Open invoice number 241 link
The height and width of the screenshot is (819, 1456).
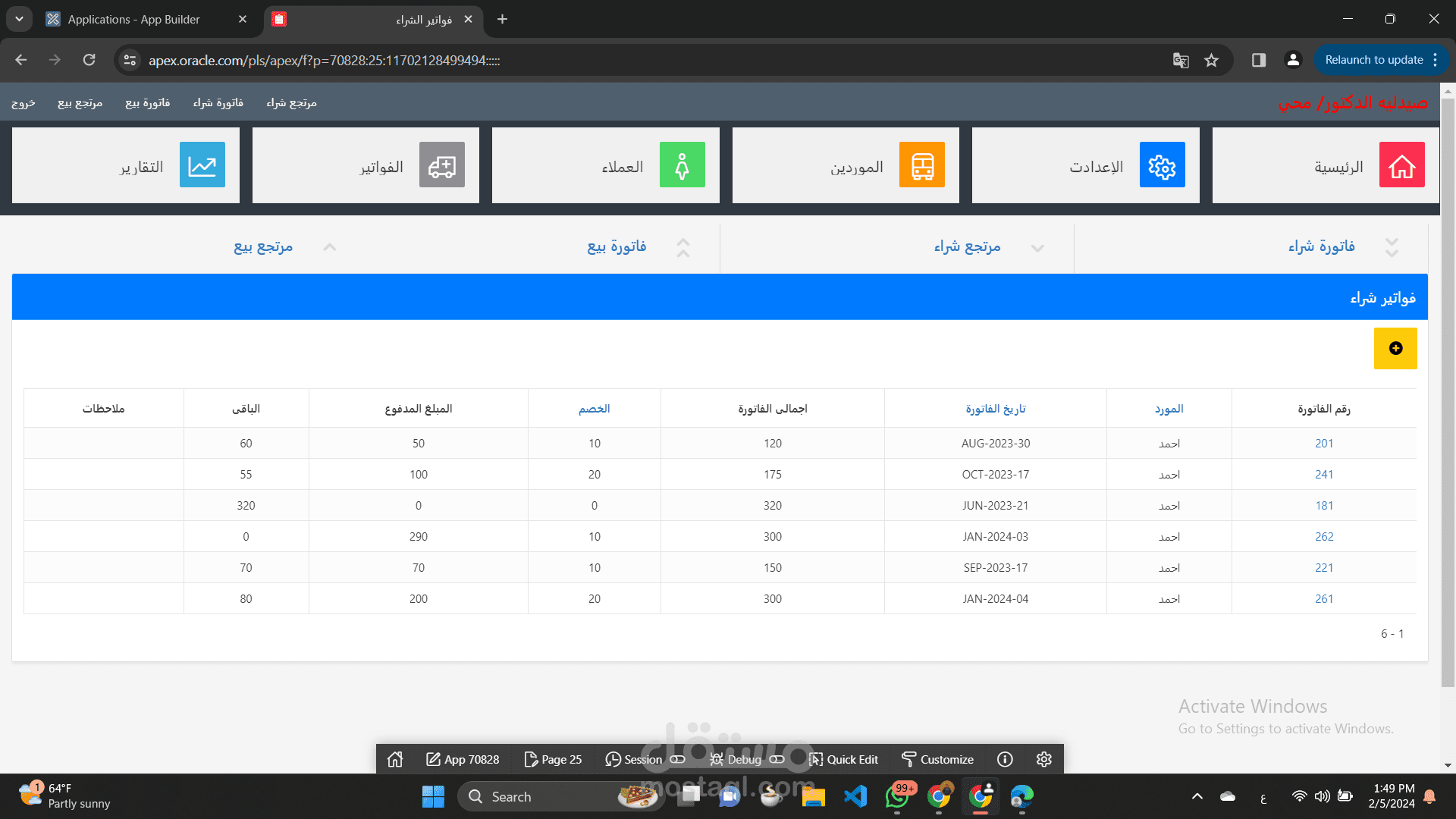pyautogui.click(x=1324, y=474)
